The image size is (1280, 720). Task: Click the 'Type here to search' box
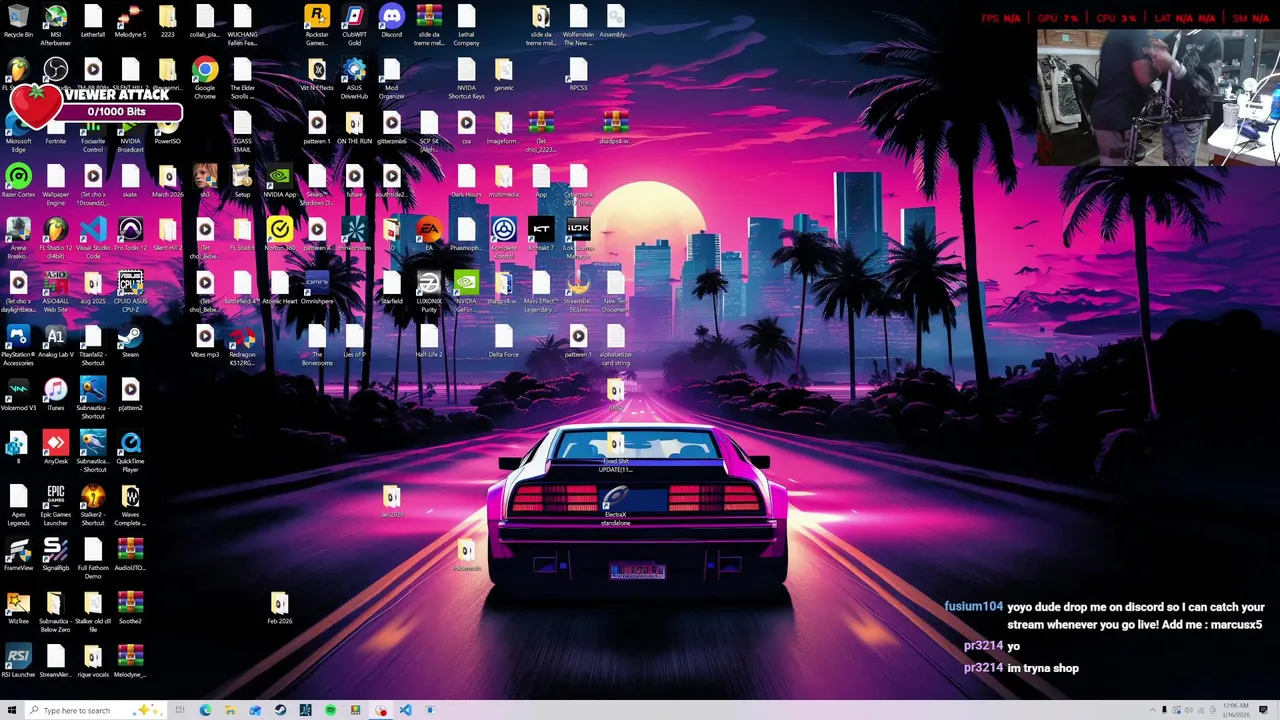click(x=94, y=710)
